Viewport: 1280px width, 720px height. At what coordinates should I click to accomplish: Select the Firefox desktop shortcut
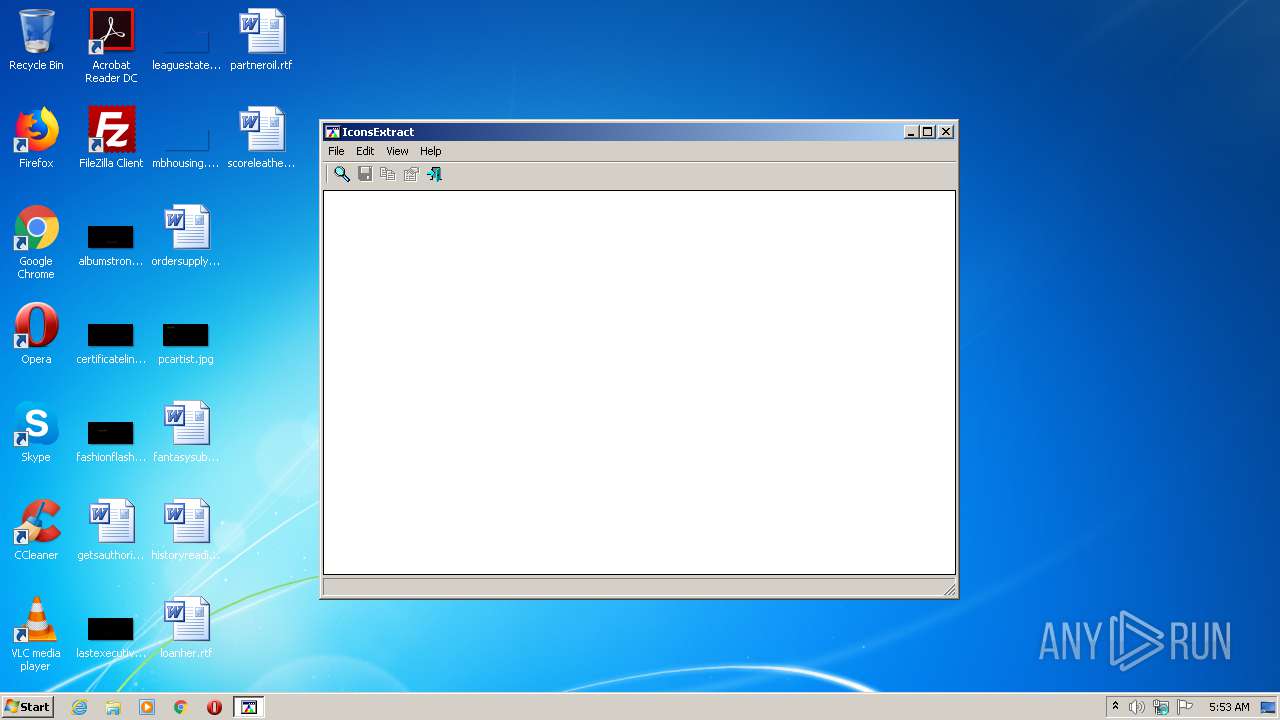36,138
